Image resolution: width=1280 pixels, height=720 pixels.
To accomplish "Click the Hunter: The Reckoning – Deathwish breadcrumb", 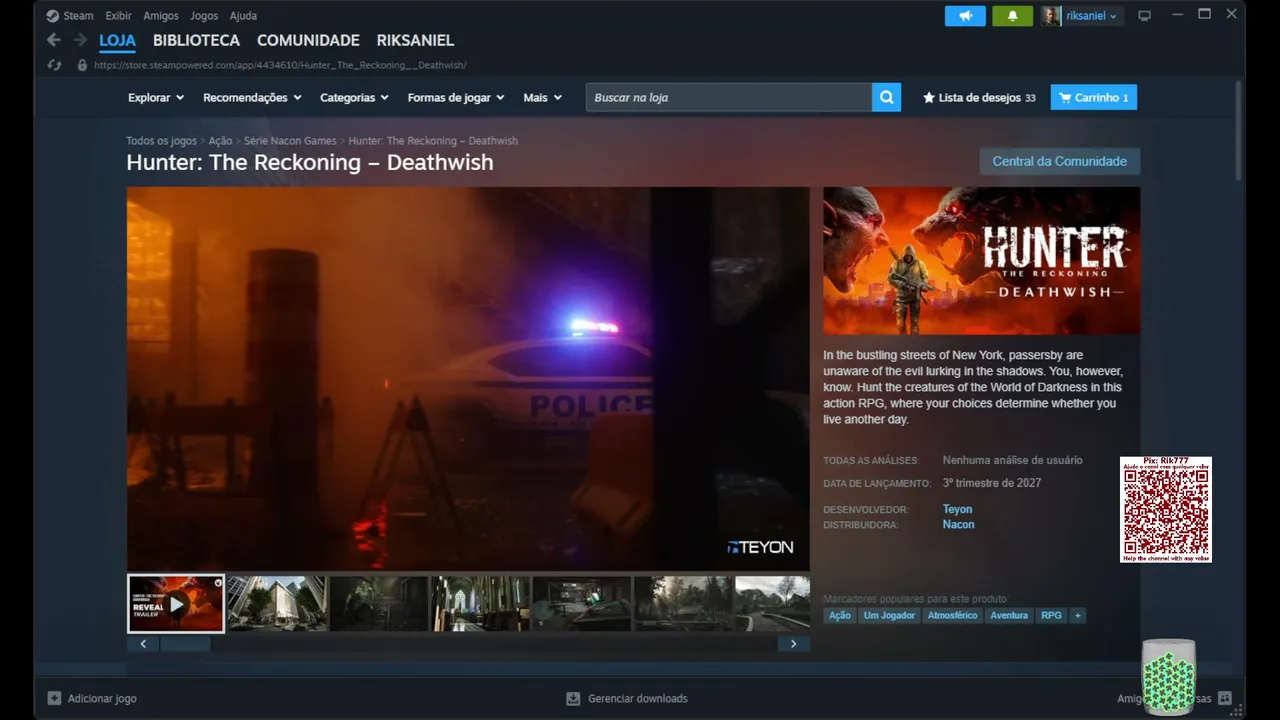I will [433, 141].
